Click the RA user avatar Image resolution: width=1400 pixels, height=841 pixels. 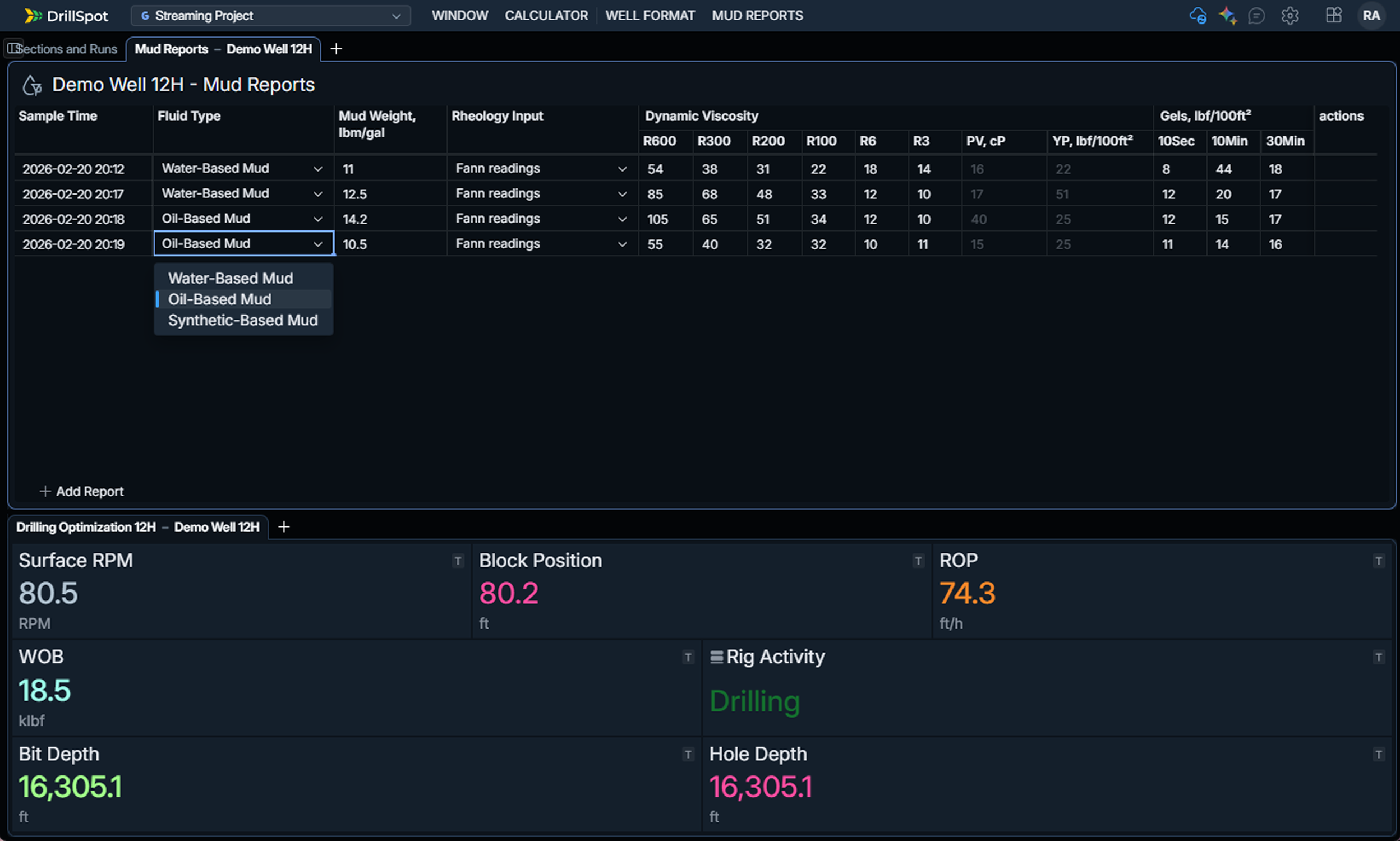pyautogui.click(x=1370, y=15)
